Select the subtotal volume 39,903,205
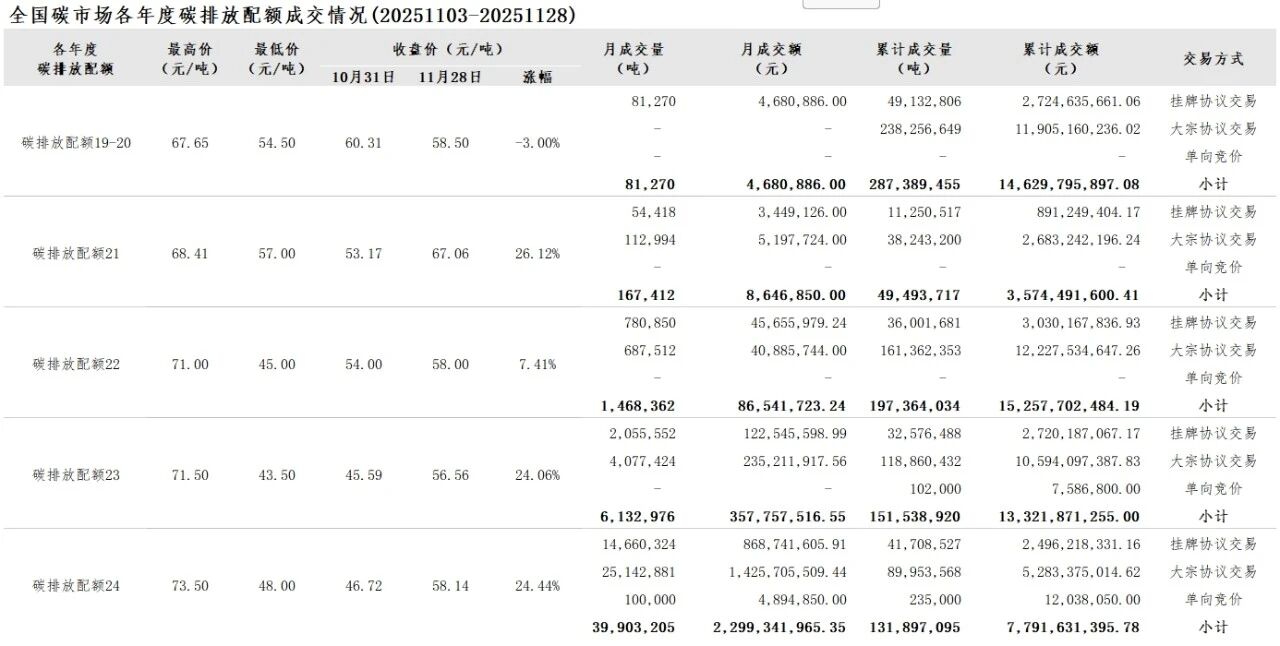 click(x=638, y=627)
